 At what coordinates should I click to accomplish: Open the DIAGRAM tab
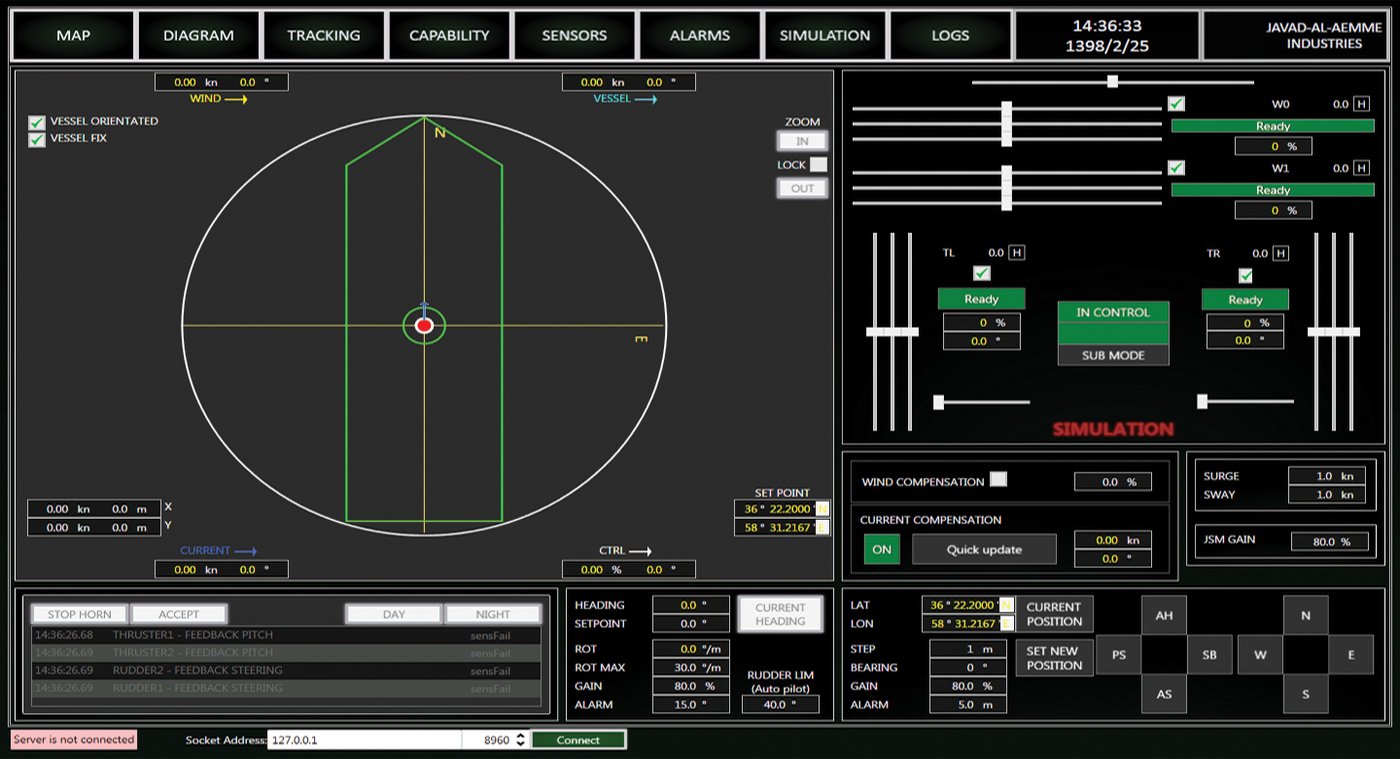pyautogui.click(x=198, y=35)
